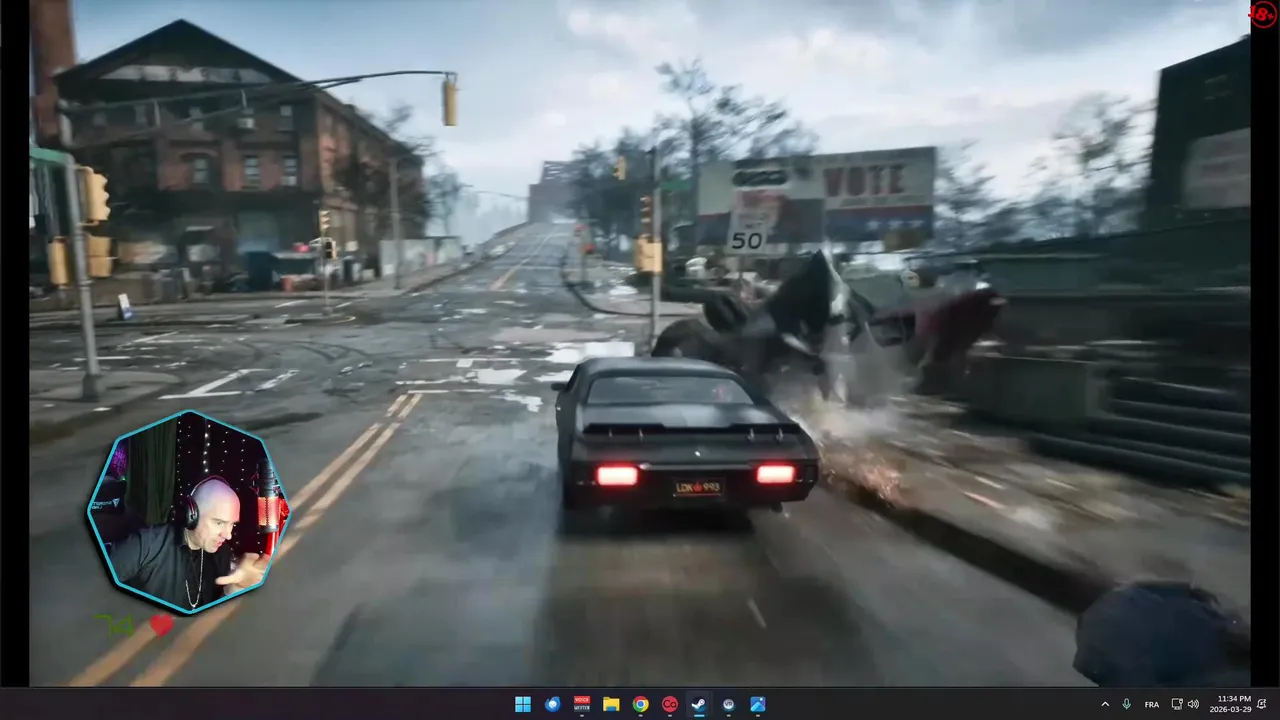Open the blue browser icon next to Start
1280x720 pixels.
coord(552,704)
